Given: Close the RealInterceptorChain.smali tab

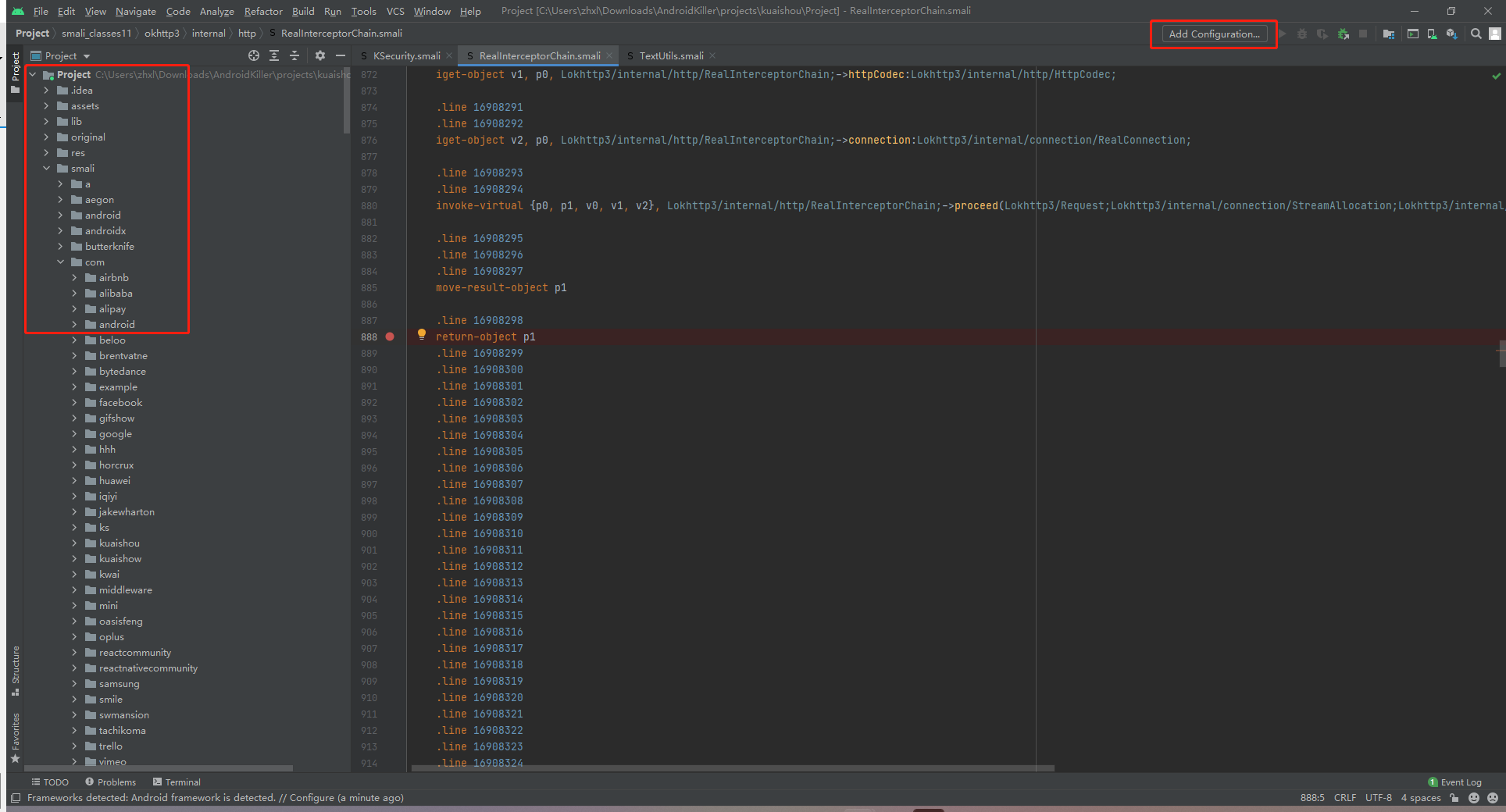Looking at the screenshot, I should click(609, 55).
